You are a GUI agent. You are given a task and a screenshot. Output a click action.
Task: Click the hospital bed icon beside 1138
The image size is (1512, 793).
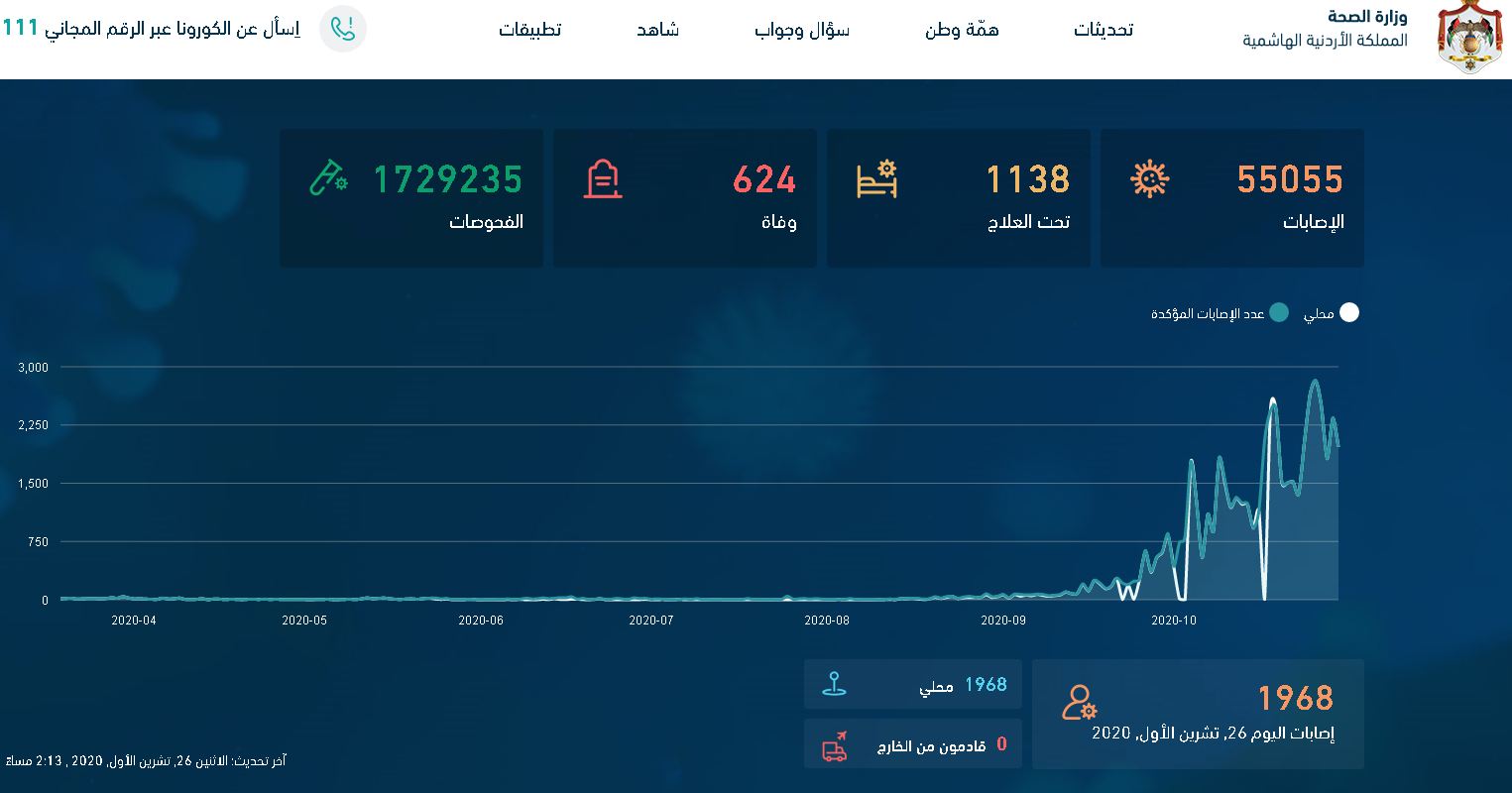point(876,179)
